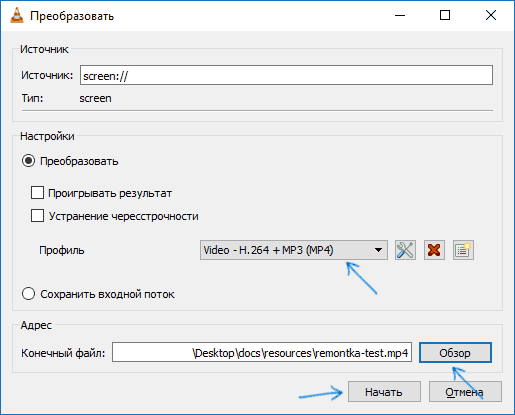Open the Профиль dropdown list

click(294, 250)
